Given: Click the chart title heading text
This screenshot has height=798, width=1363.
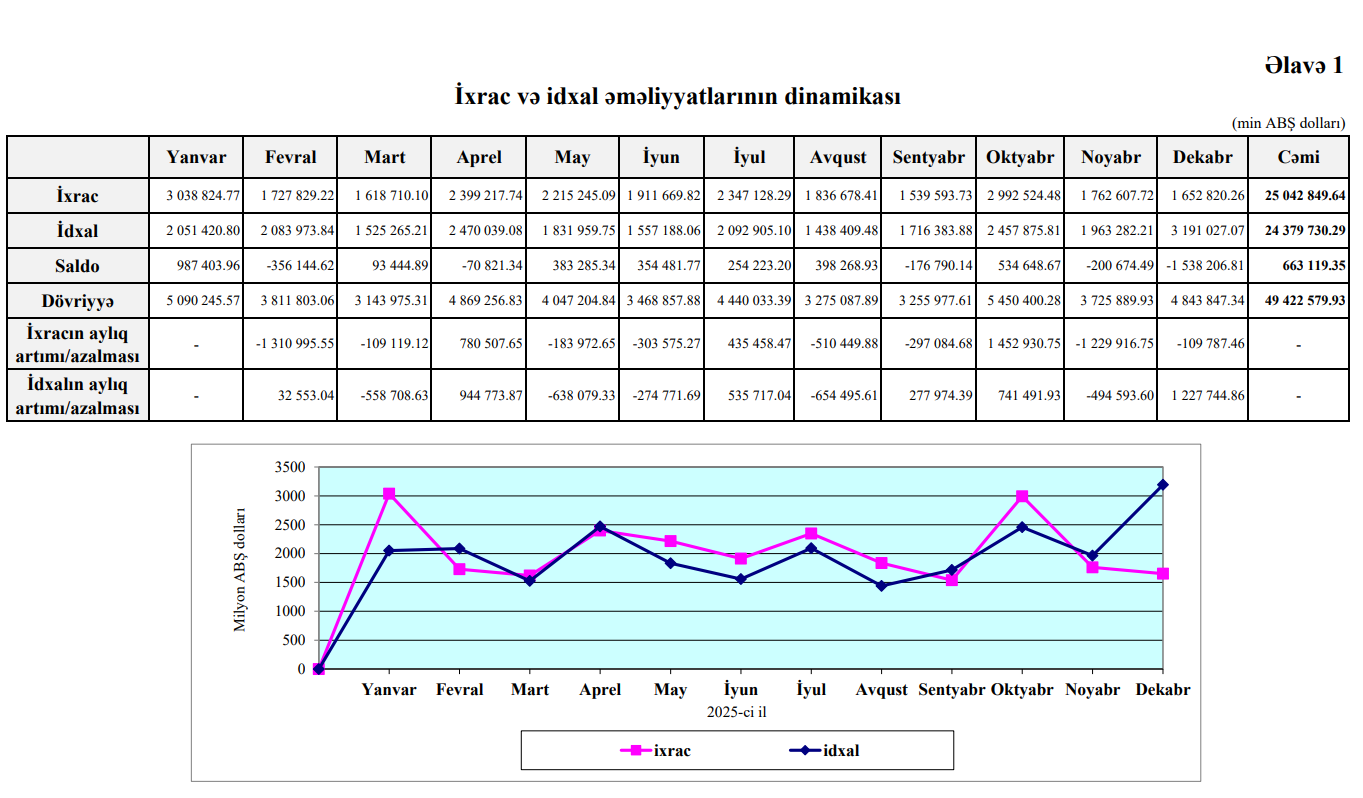Looking at the screenshot, I should [677, 97].
